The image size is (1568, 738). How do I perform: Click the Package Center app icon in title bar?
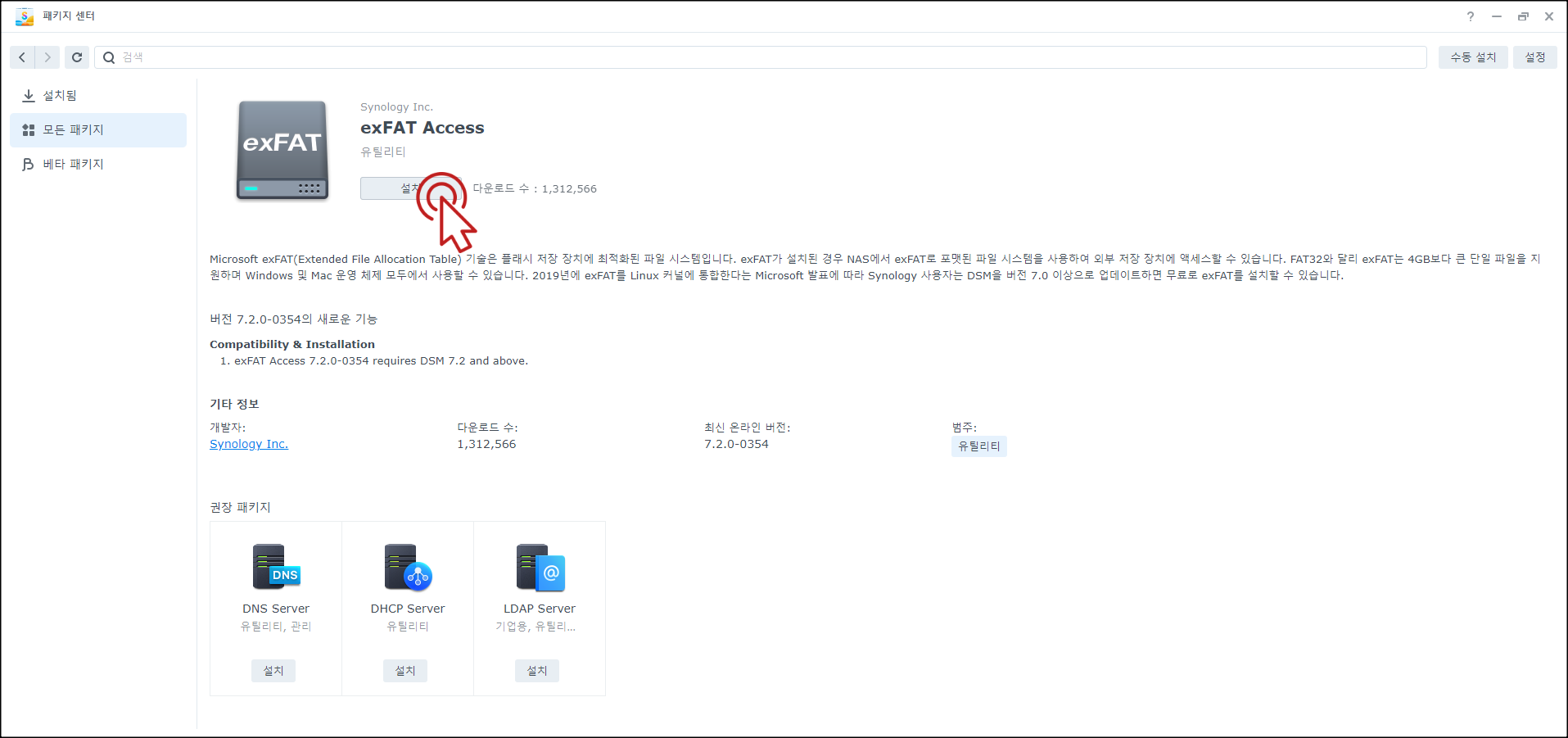[x=25, y=16]
